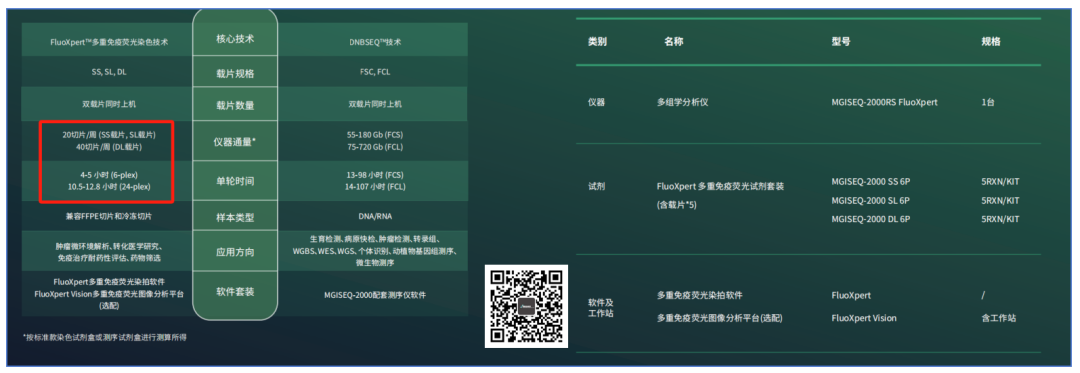The image size is (1080, 373).
Task: Click the 规格 column header
Action: pyautogui.click(x=991, y=41)
